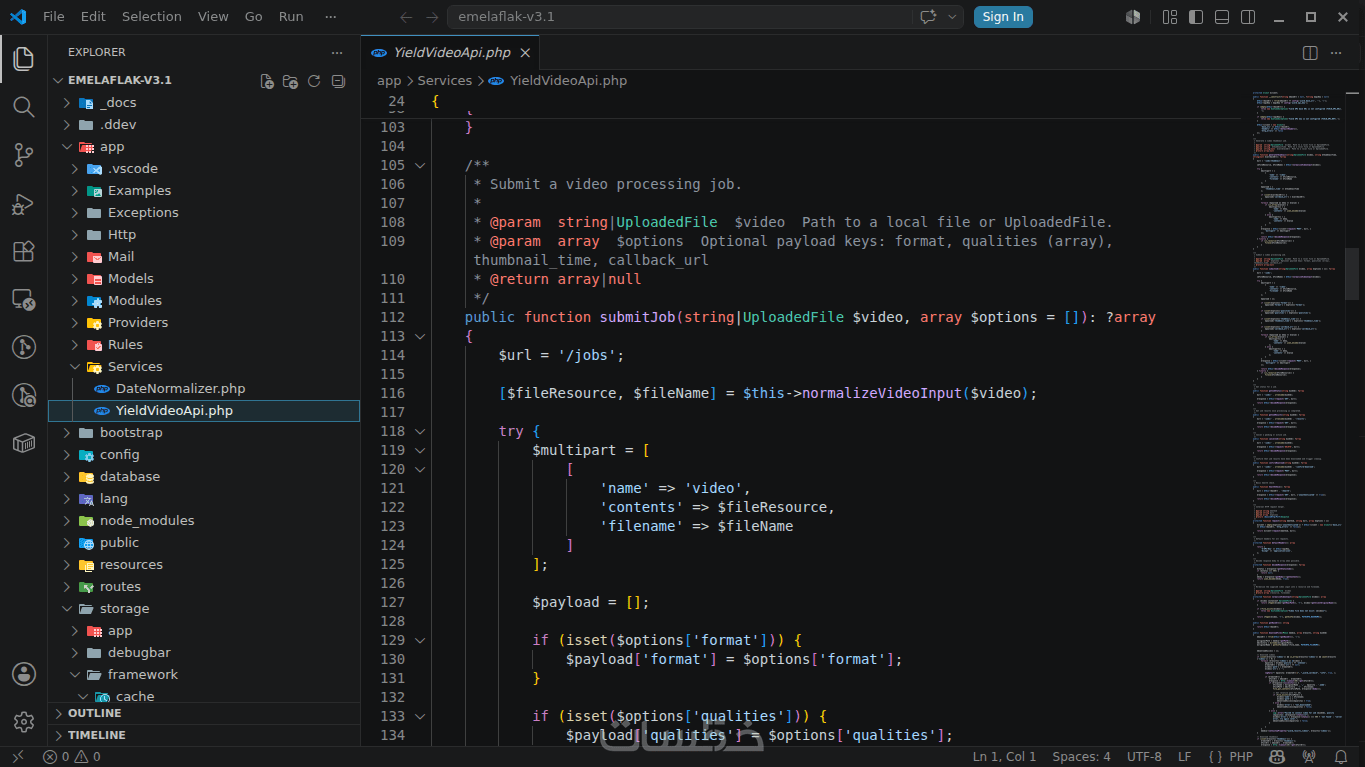1365x767 pixels.
Task: Click the VS Code logo in title bar
Action: point(17,17)
